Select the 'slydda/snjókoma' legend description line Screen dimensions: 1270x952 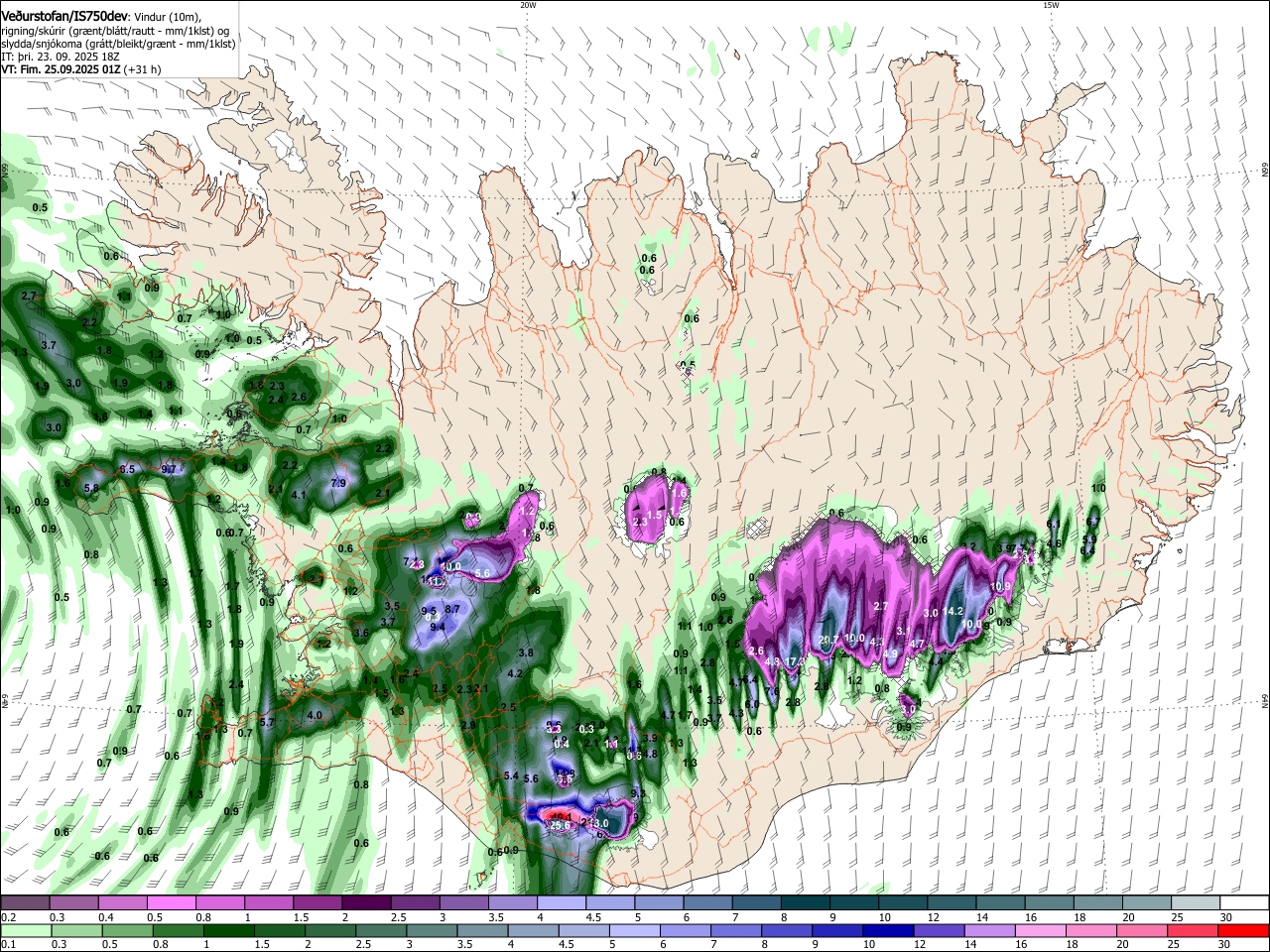coord(118,44)
